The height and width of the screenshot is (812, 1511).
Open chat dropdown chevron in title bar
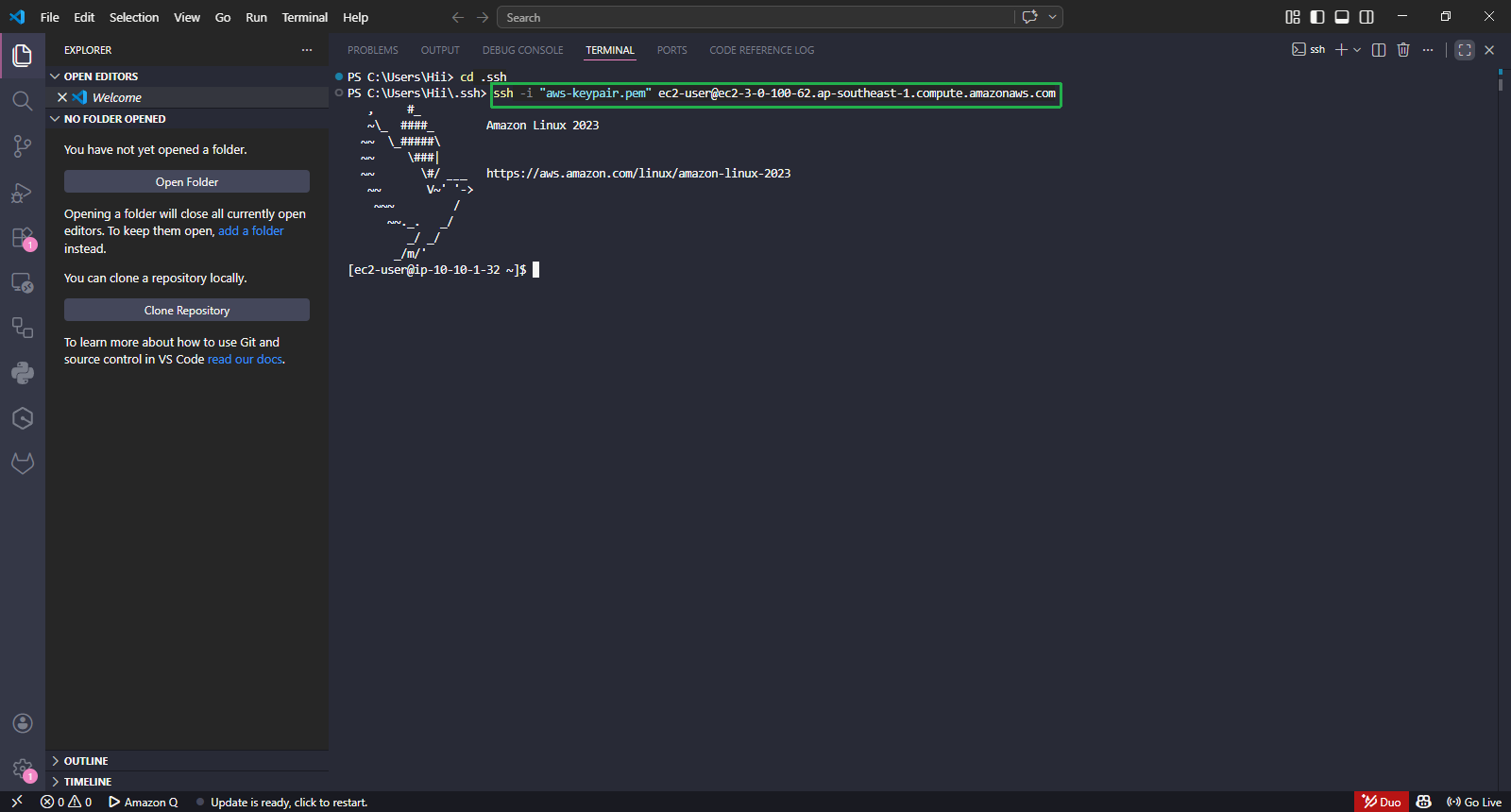[x=1052, y=17]
